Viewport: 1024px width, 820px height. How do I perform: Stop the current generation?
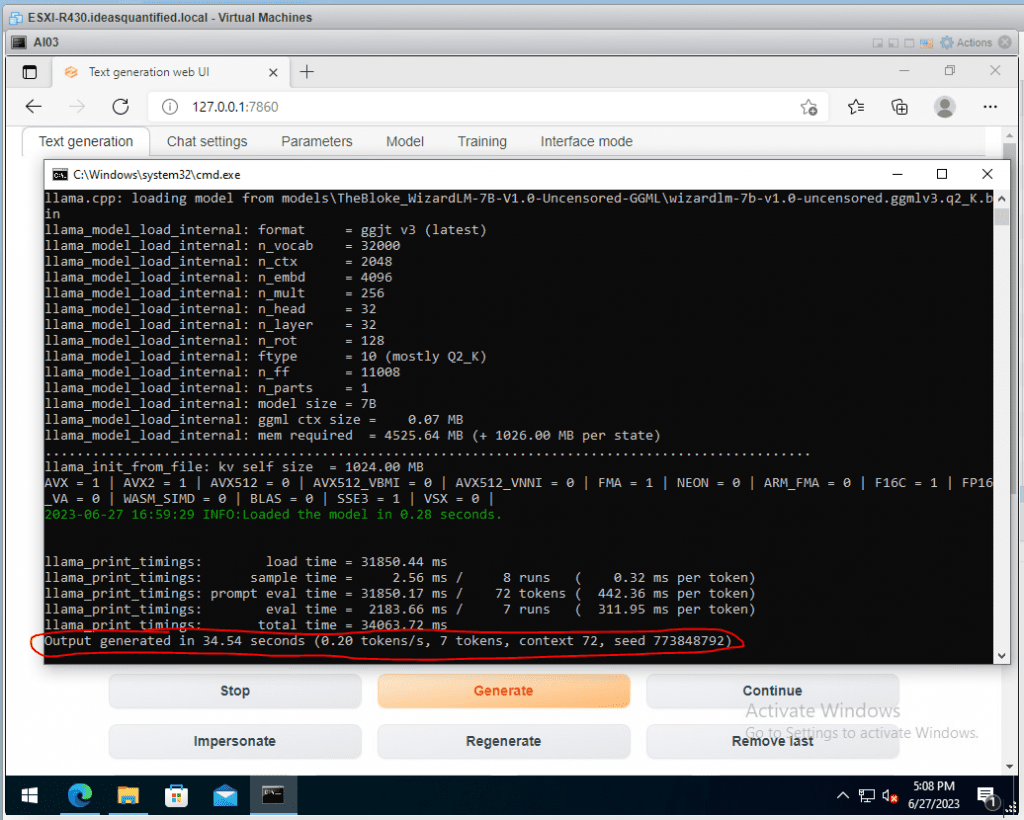pyautogui.click(x=235, y=691)
